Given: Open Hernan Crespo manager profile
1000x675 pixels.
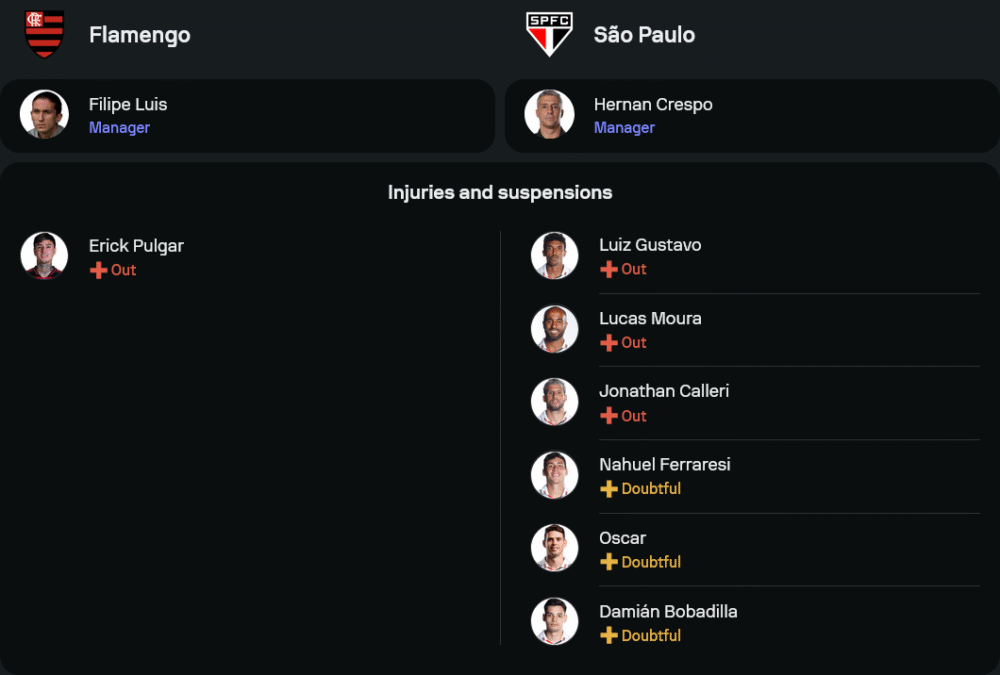Looking at the screenshot, I should (x=653, y=105).
